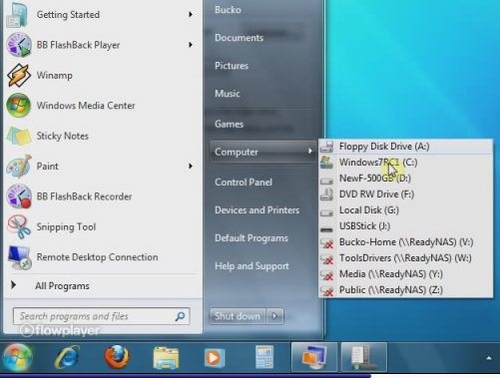Open Internet Explorer from taskbar
Screen dimensions: 500x378
tap(67, 357)
